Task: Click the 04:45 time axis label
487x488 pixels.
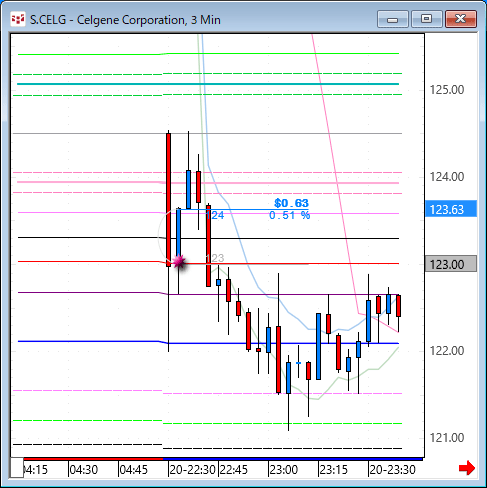Action: click(134, 470)
